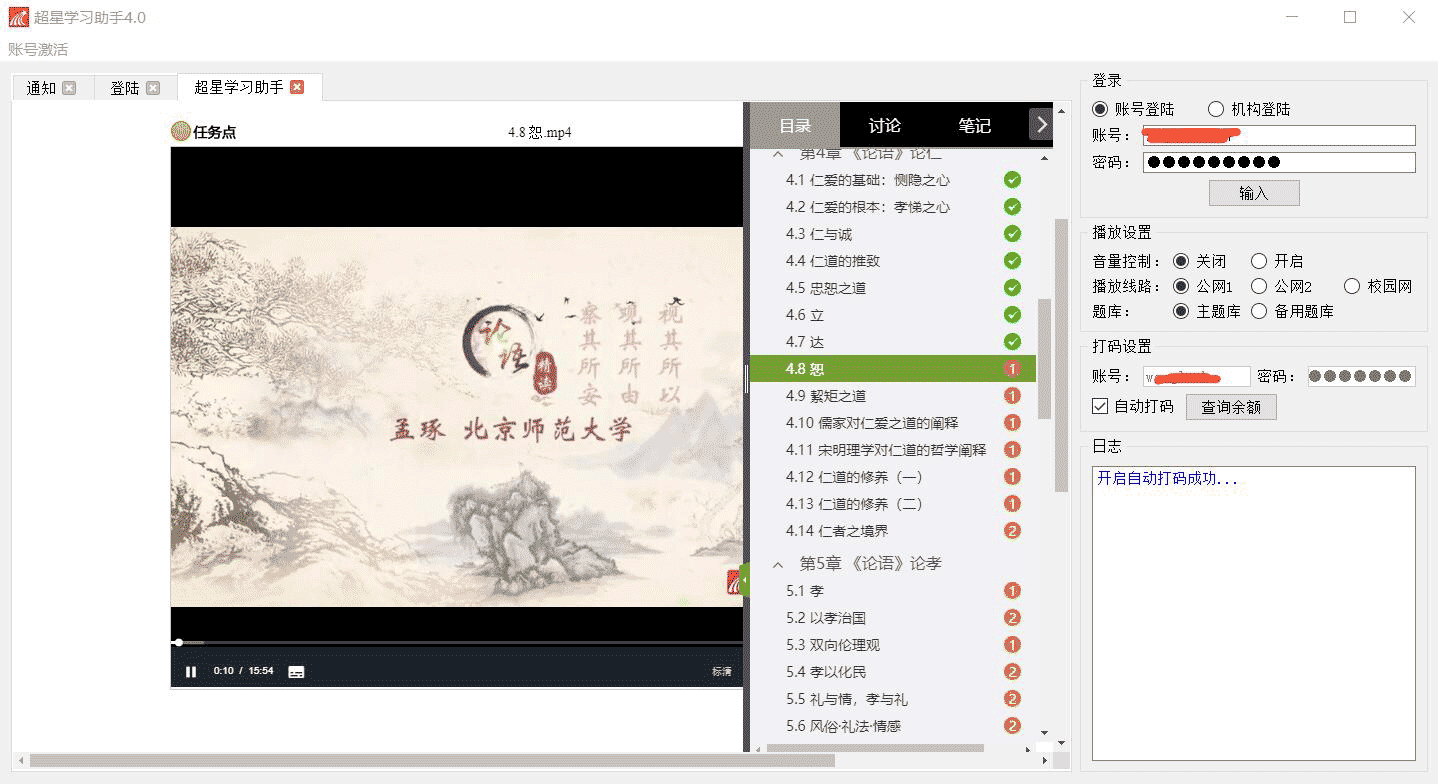
Task: Close the 登陆 tab
Action: pos(153,88)
